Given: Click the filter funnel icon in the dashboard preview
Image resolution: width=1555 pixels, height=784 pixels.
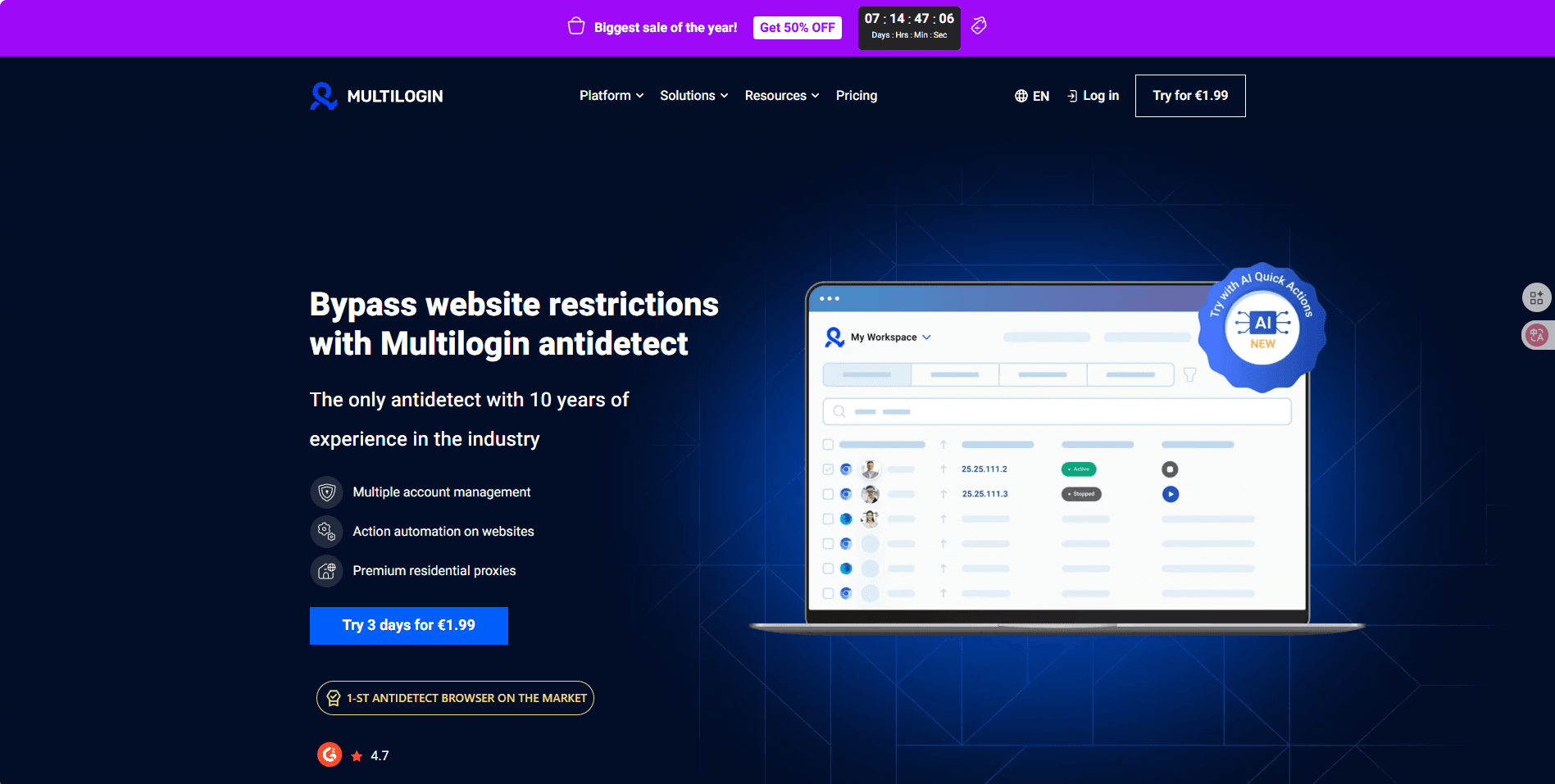Looking at the screenshot, I should pos(1190,374).
